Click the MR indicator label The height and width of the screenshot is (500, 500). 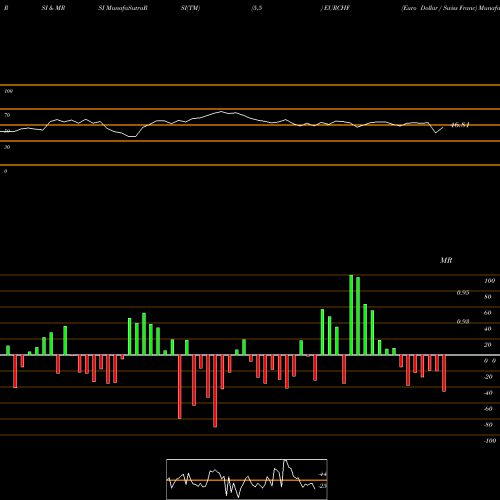click(446, 260)
